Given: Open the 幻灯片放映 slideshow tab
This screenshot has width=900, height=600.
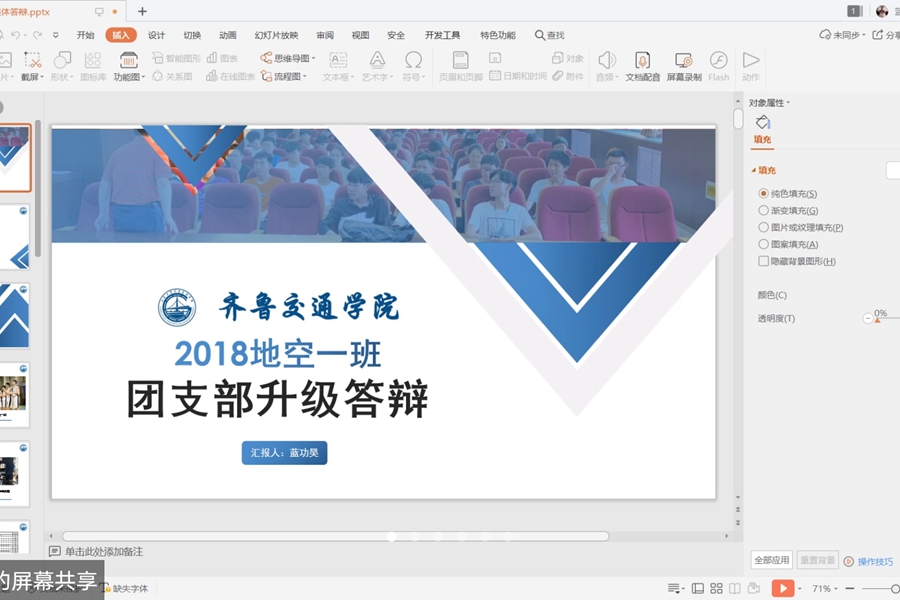Looking at the screenshot, I should point(277,35).
